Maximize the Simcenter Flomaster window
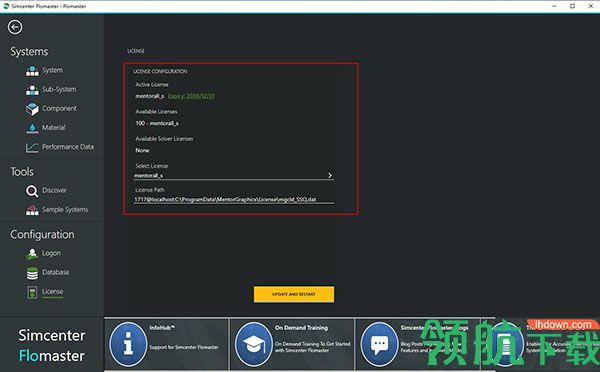The height and width of the screenshot is (372, 600). 572,6
